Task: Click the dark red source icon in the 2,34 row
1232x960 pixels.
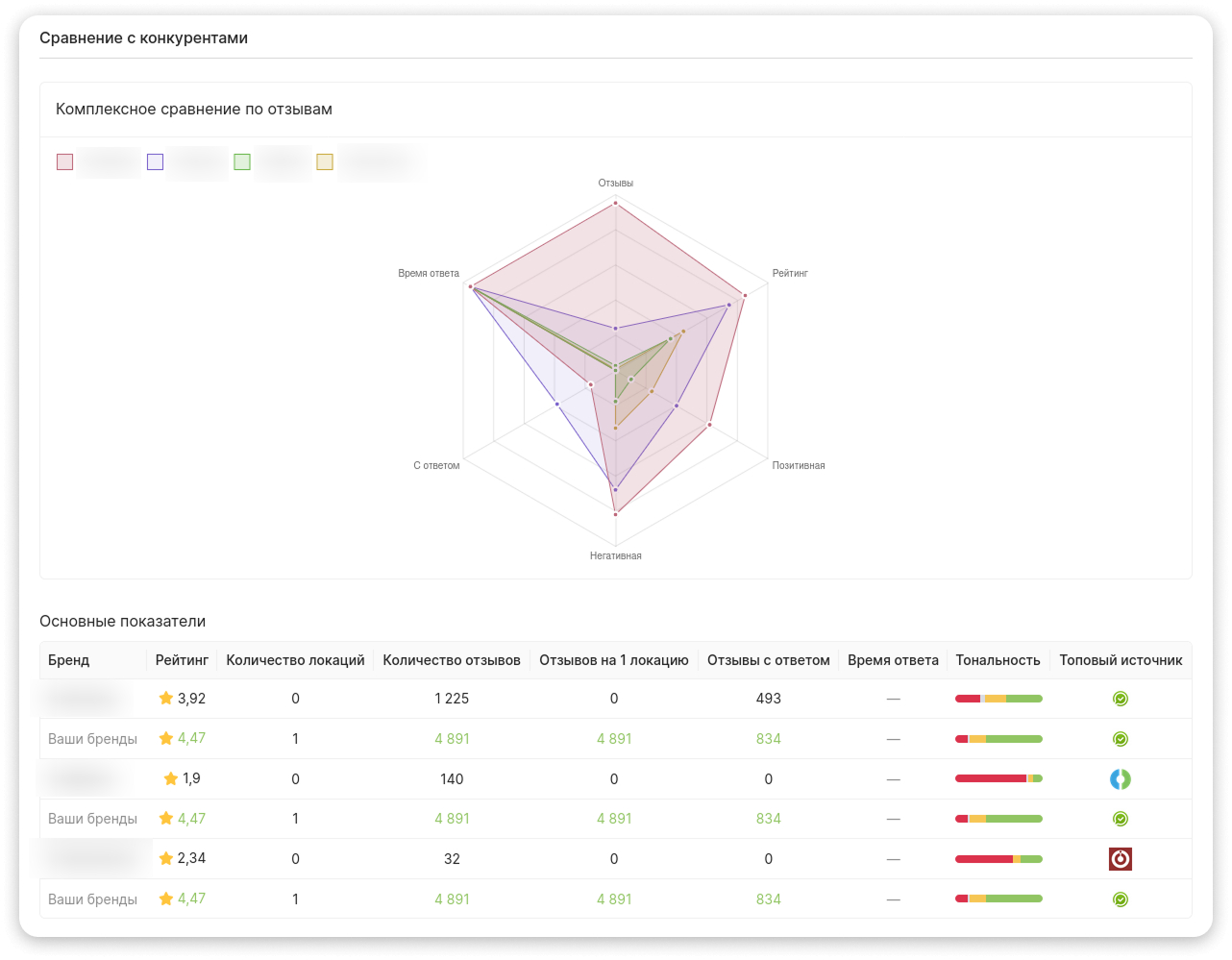Action: [1120, 859]
